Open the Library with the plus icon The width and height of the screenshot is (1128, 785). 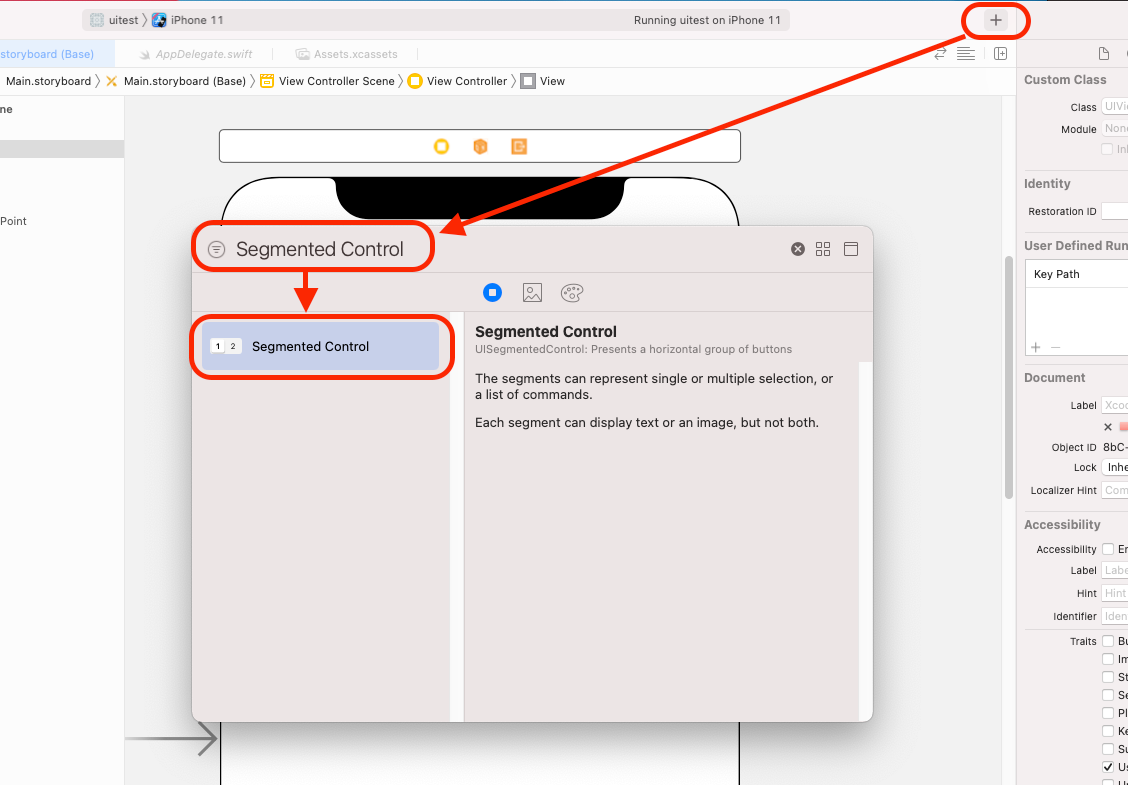coord(994,19)
